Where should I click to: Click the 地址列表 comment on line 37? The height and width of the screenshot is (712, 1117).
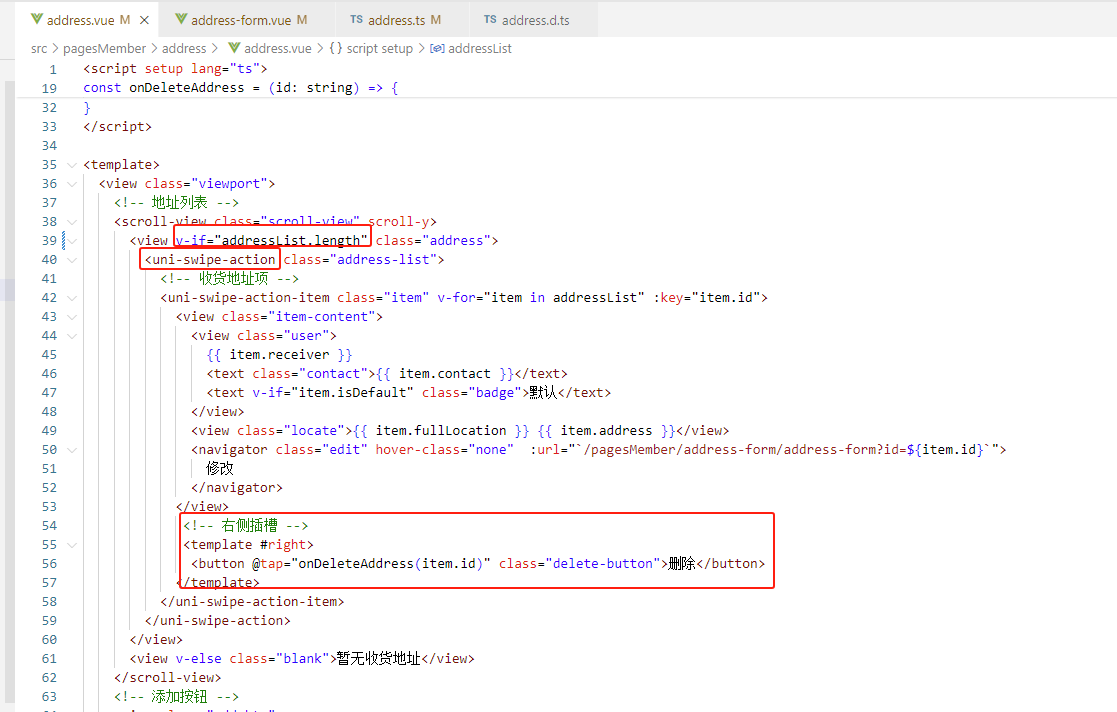[x=176, y=202]
